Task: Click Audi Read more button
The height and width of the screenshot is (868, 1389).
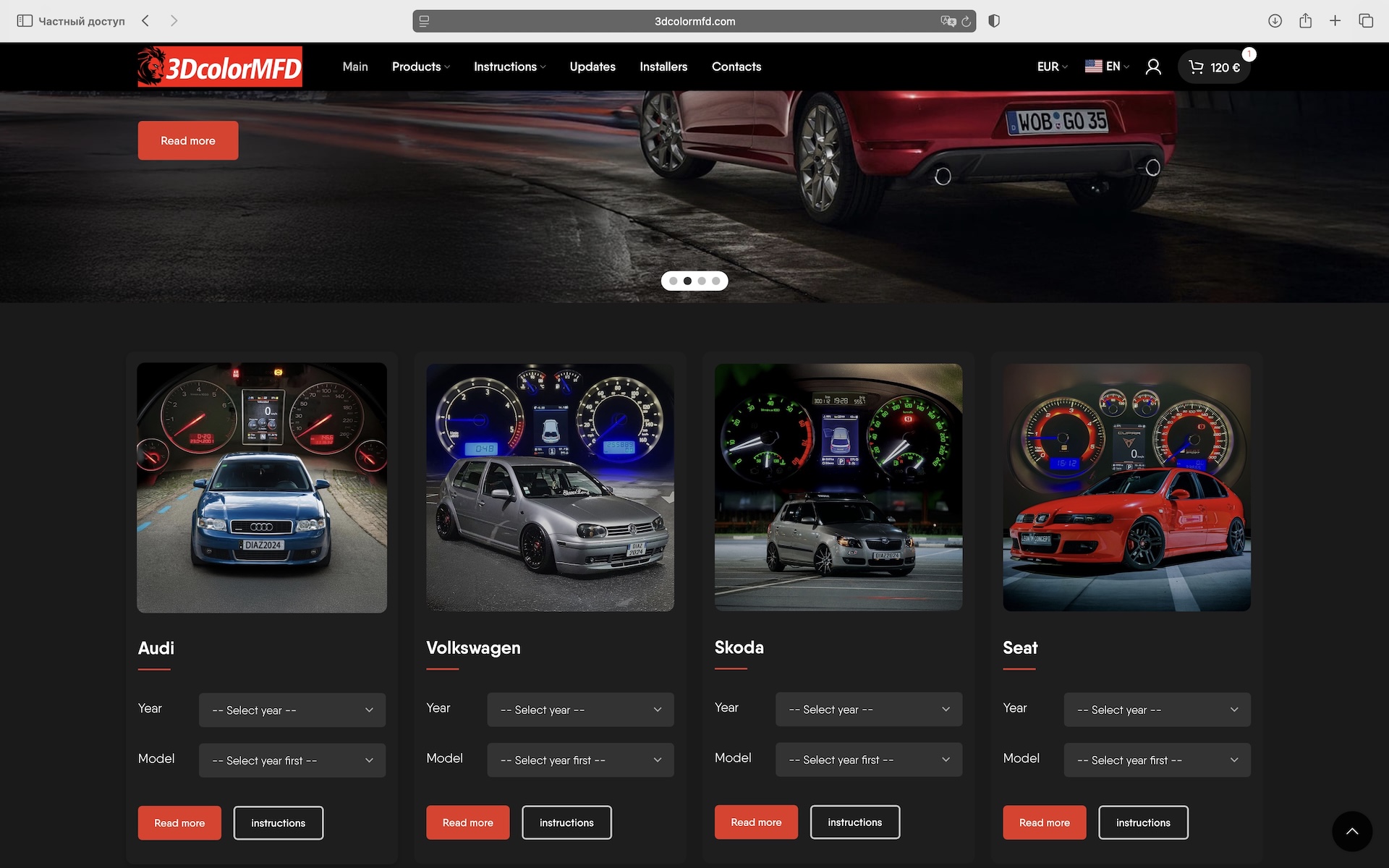Action: (179, 822)
